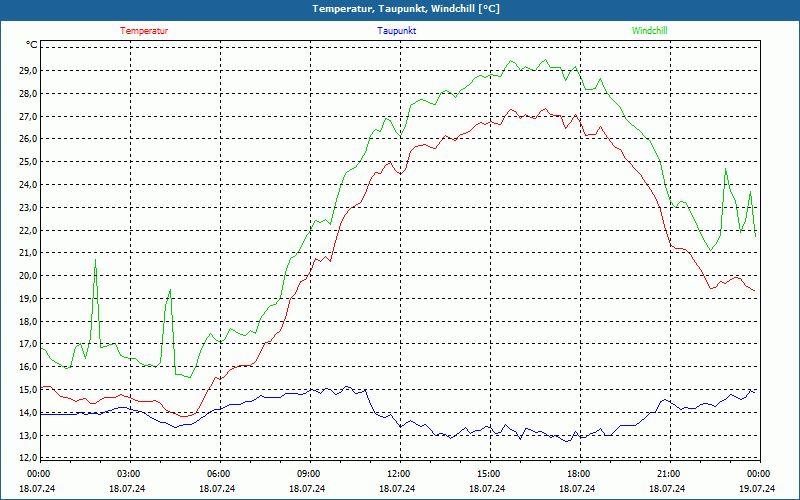
Task: Click the red Temperatur legend label
Action: point(144,31)
